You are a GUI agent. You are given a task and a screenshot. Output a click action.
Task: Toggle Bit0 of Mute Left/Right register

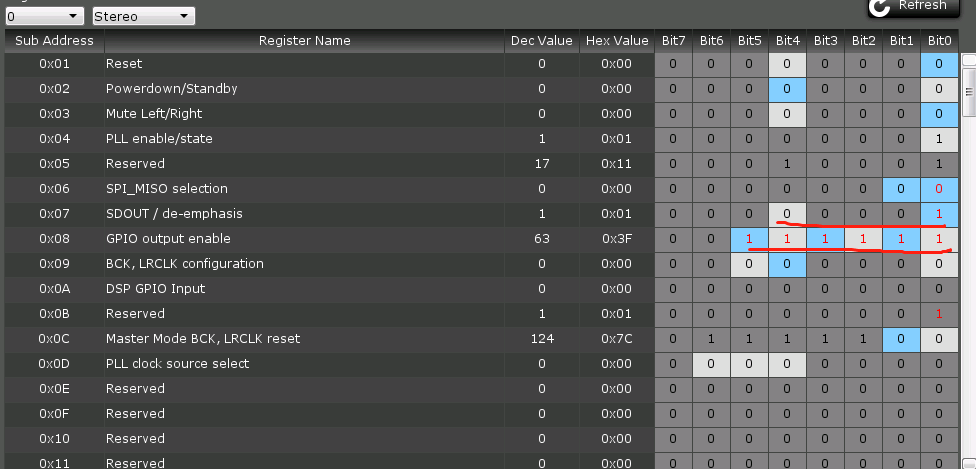pos(939,114)
